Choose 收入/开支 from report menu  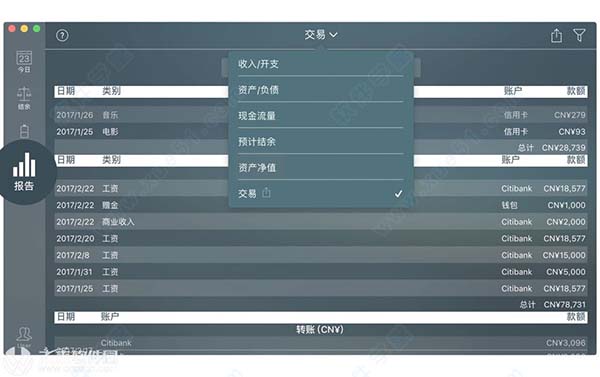coord(321,64)
